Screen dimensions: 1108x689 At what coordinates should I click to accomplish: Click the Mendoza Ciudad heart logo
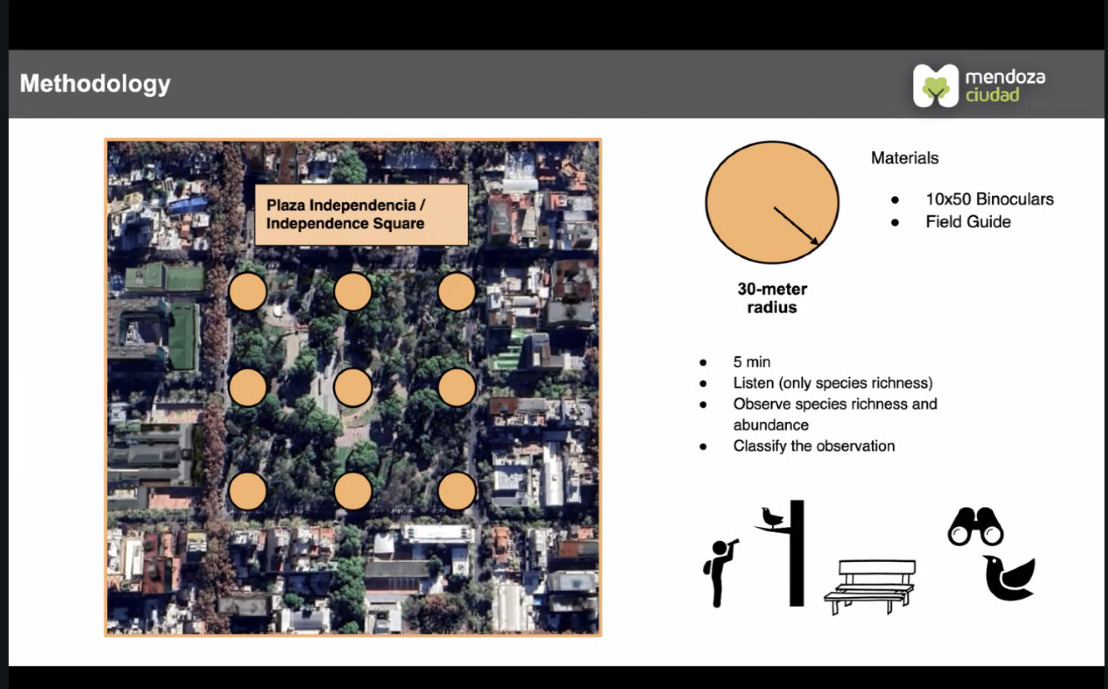pyautogui.click(x=936, y=86)
